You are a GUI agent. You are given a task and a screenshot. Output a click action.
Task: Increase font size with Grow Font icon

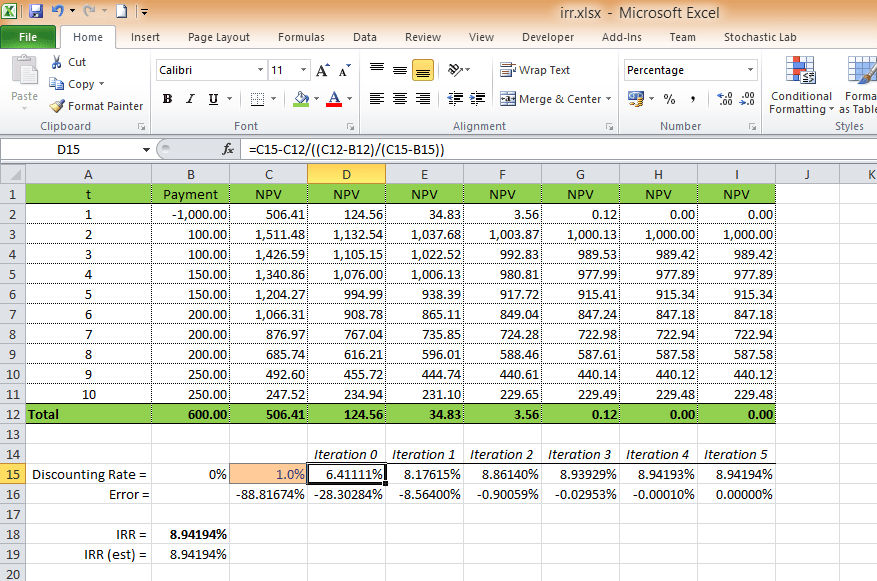coord(323,70)
